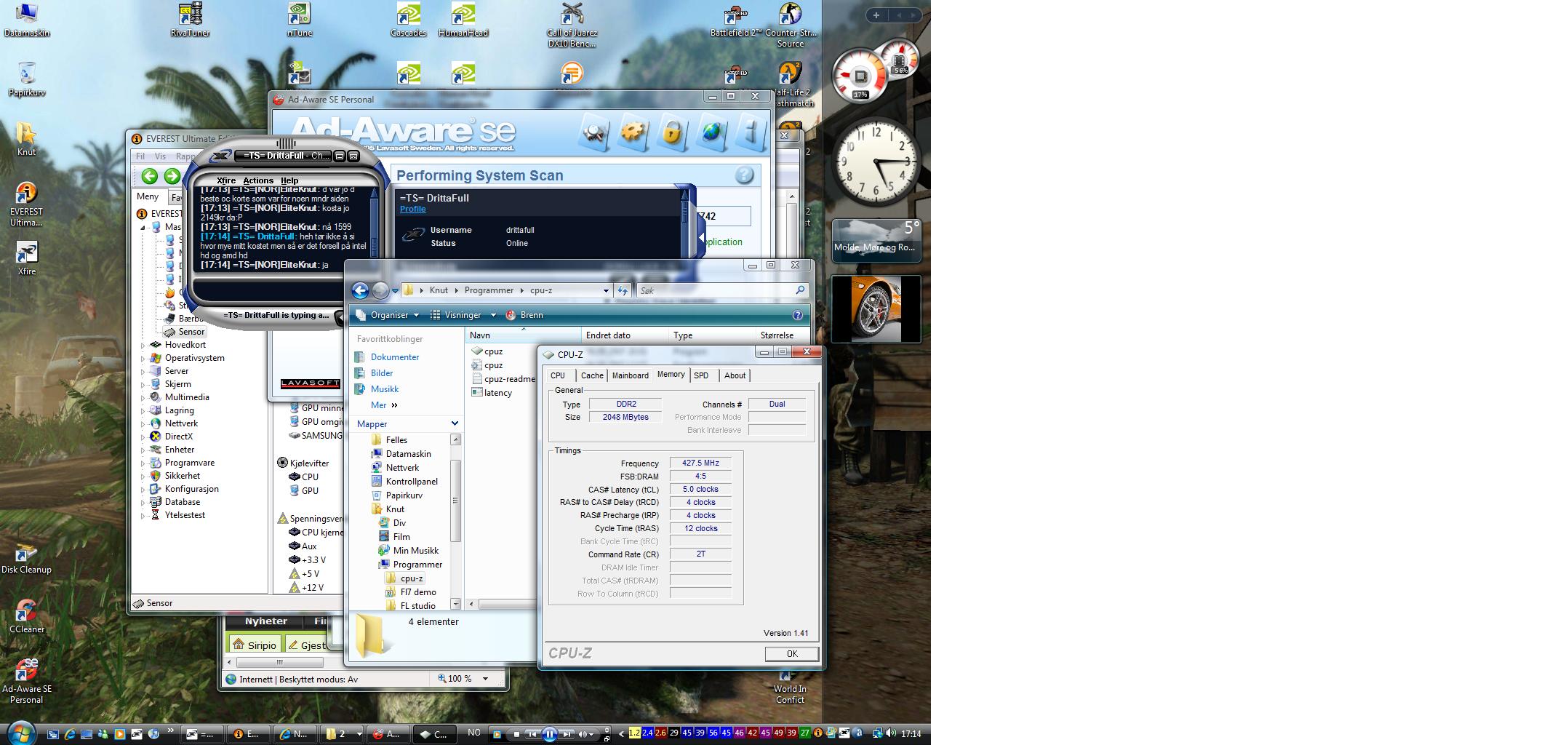Open CCleaner desktop icon
The image size is (1568, 745).
27,616
